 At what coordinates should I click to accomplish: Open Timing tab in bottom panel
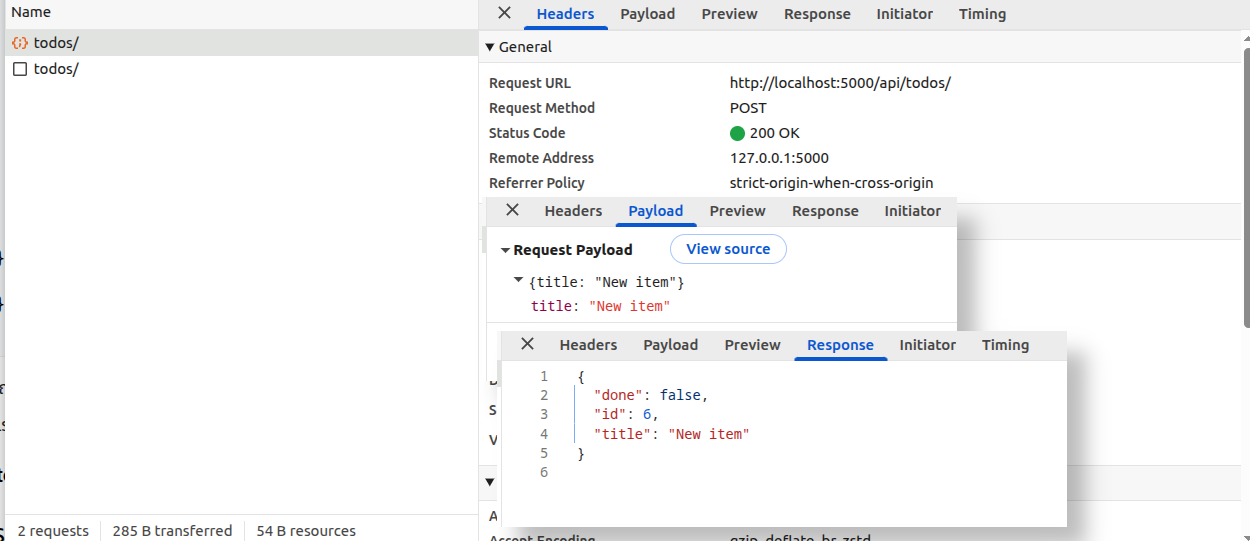(1005, 345)
